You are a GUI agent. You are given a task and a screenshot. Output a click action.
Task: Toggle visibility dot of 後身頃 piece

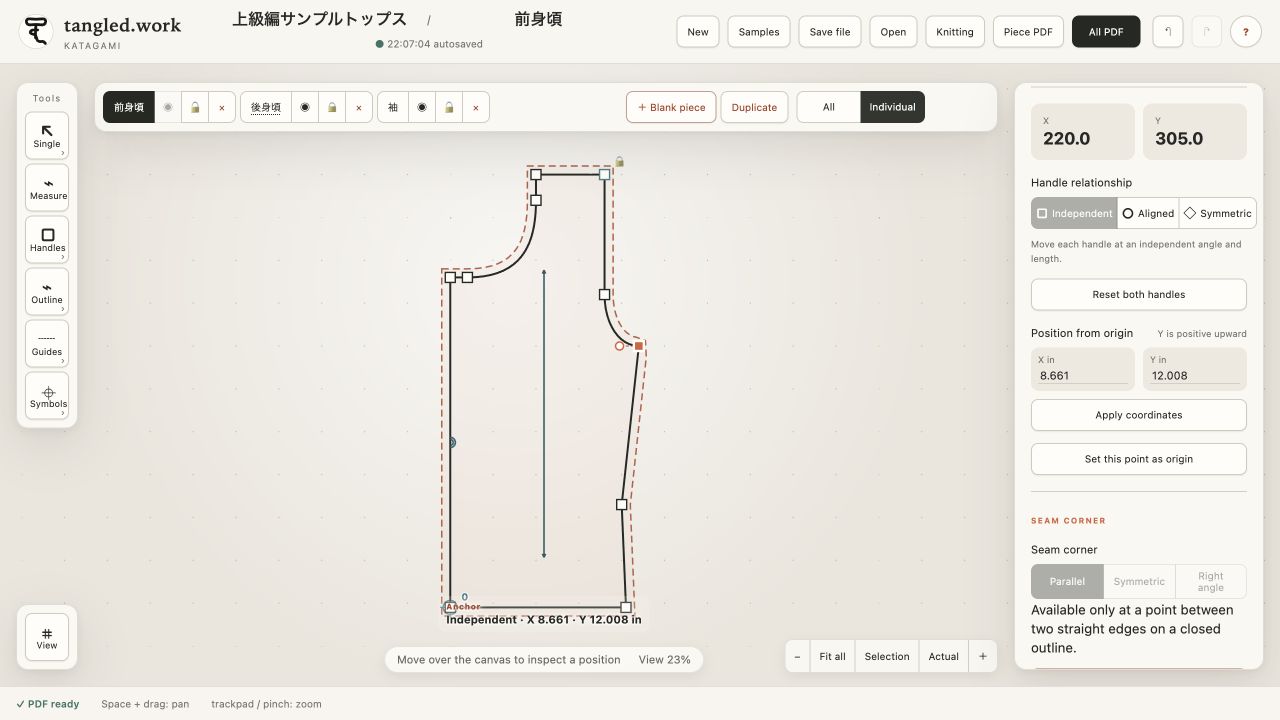(x=305, y=107)
